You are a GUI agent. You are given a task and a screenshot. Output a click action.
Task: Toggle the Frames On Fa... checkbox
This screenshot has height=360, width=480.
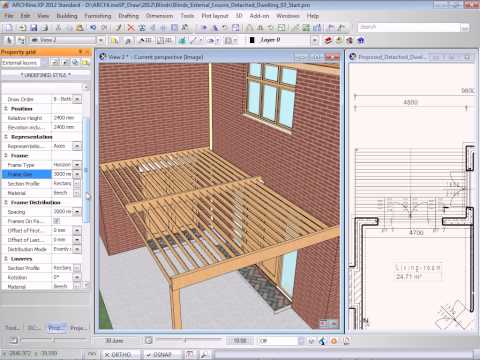pyautogui.click(x=56, y=221)
